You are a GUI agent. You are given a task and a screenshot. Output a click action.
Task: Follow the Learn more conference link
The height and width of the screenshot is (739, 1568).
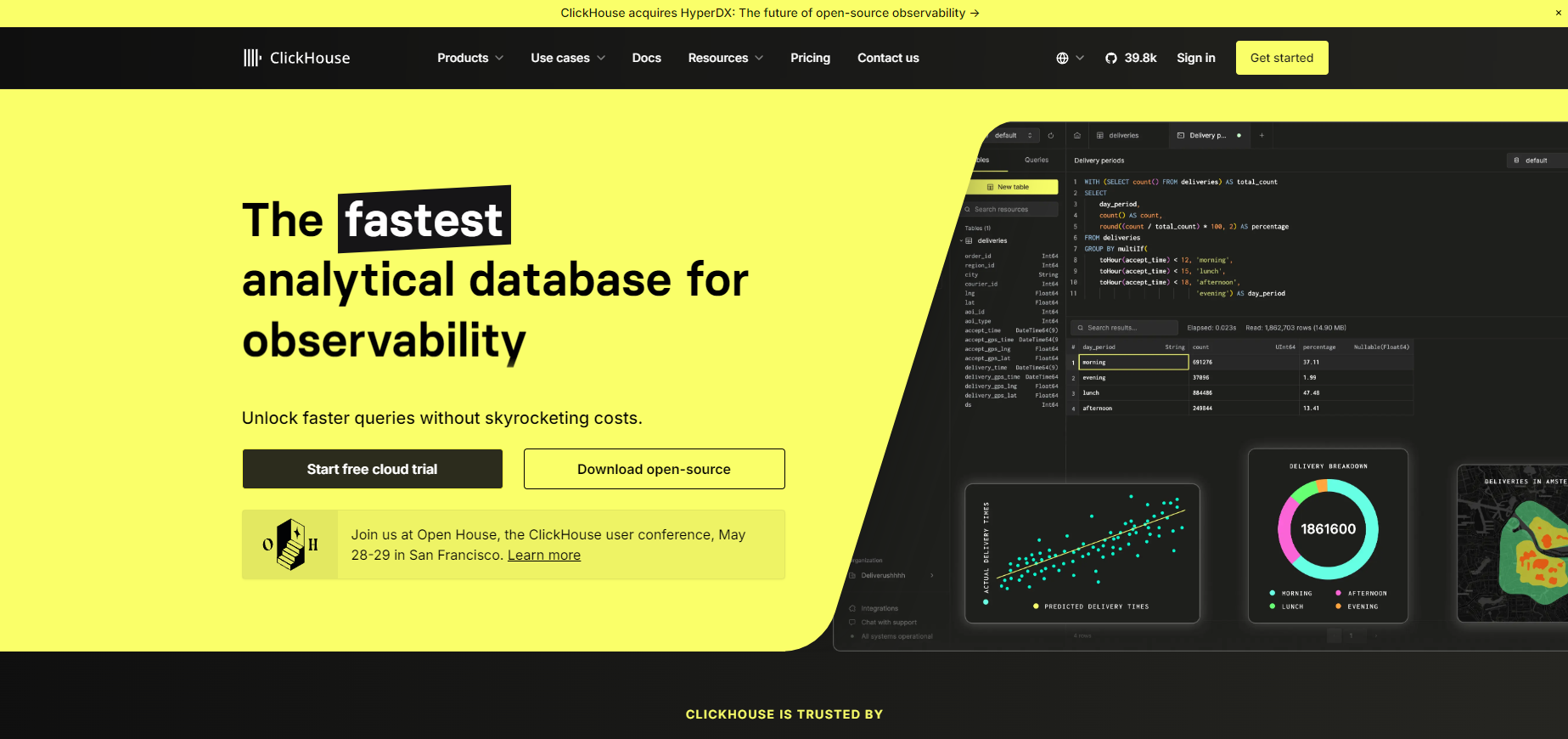pos(544,556)
